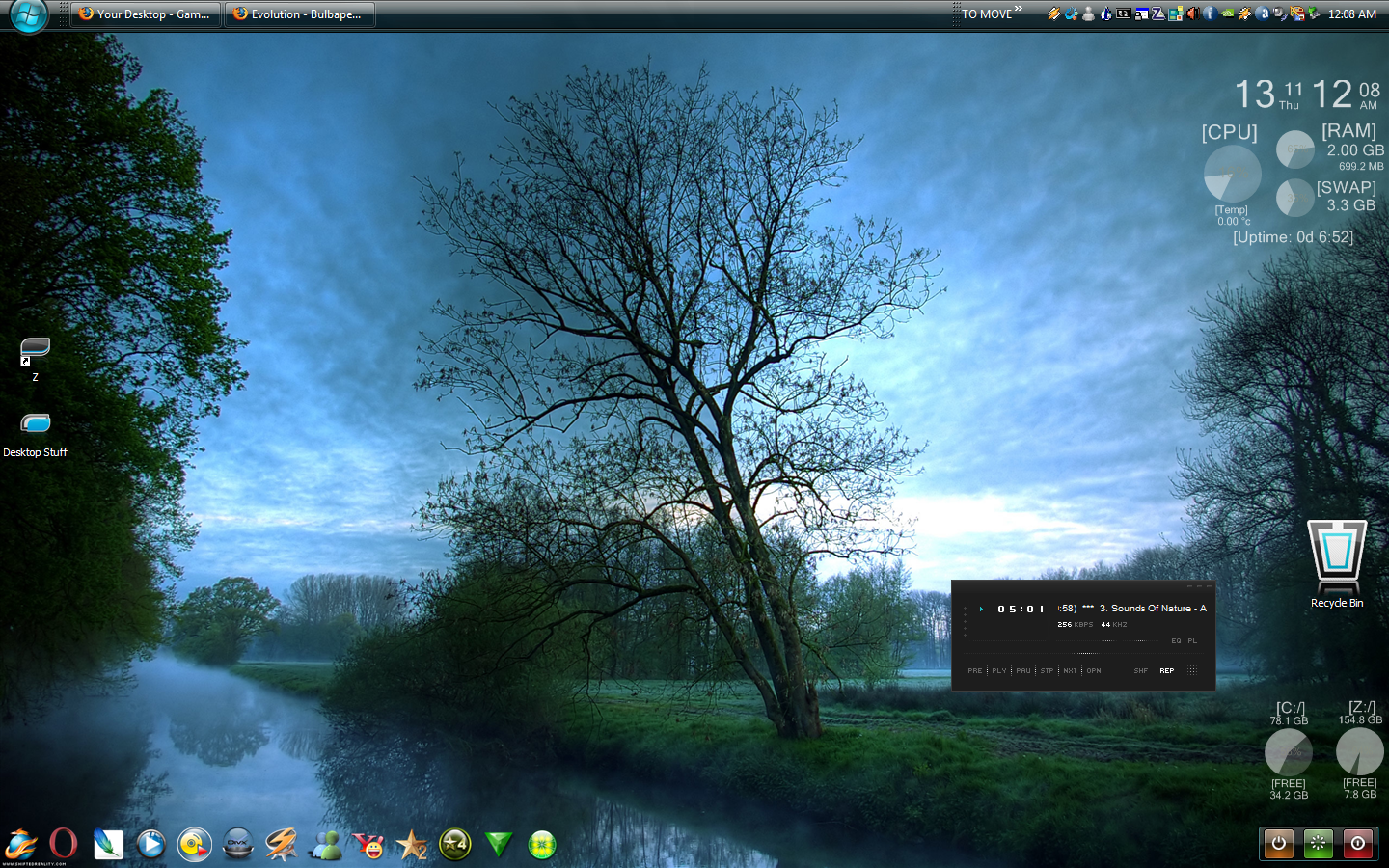Click the Uptime: 0d 6:52 readout
The height and width of the screenshot is (868, 1389).
[x=1293, y=237]
